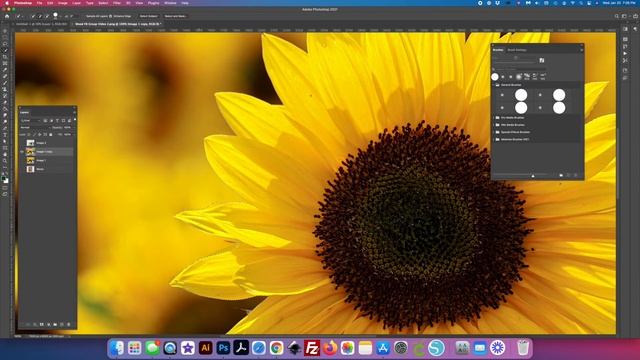Open the Brushes panel flyout menu

tap(582, 50)
